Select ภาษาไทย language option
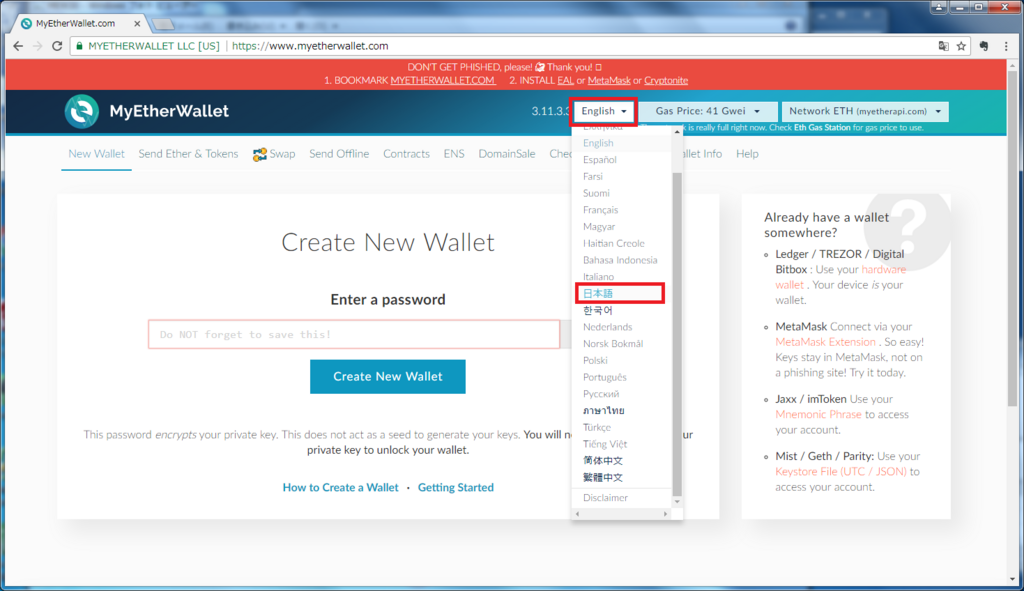The width and height of the screenshot is (1024, 591). (x=603, y=411)
